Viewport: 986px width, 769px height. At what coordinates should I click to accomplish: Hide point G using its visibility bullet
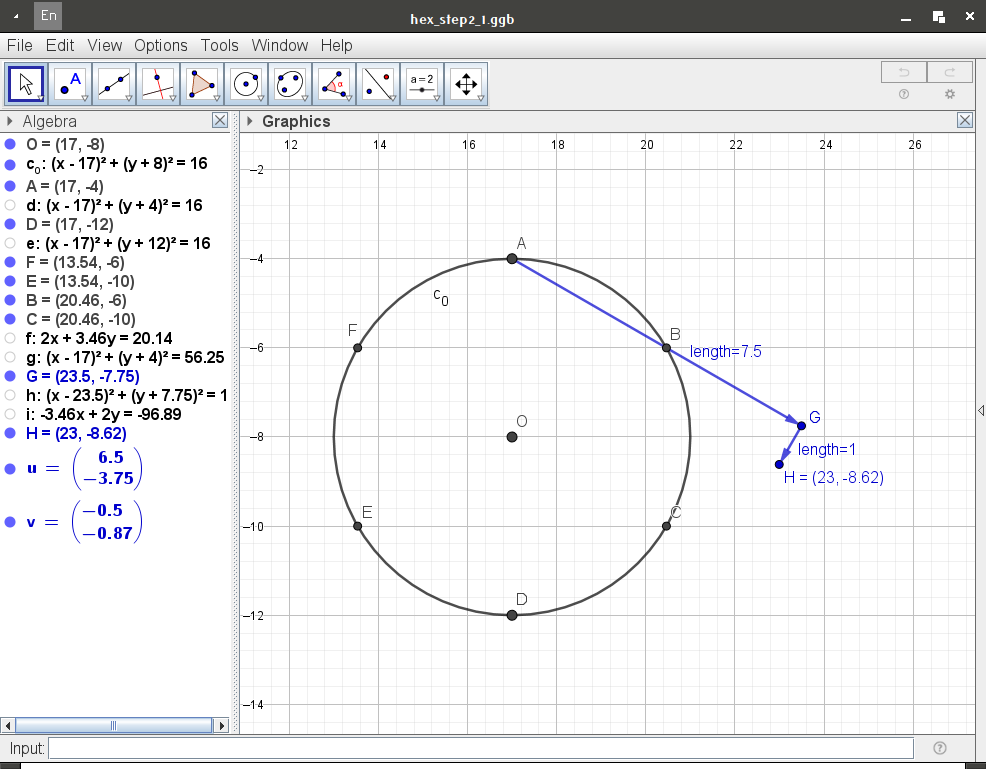click(10, 376)
